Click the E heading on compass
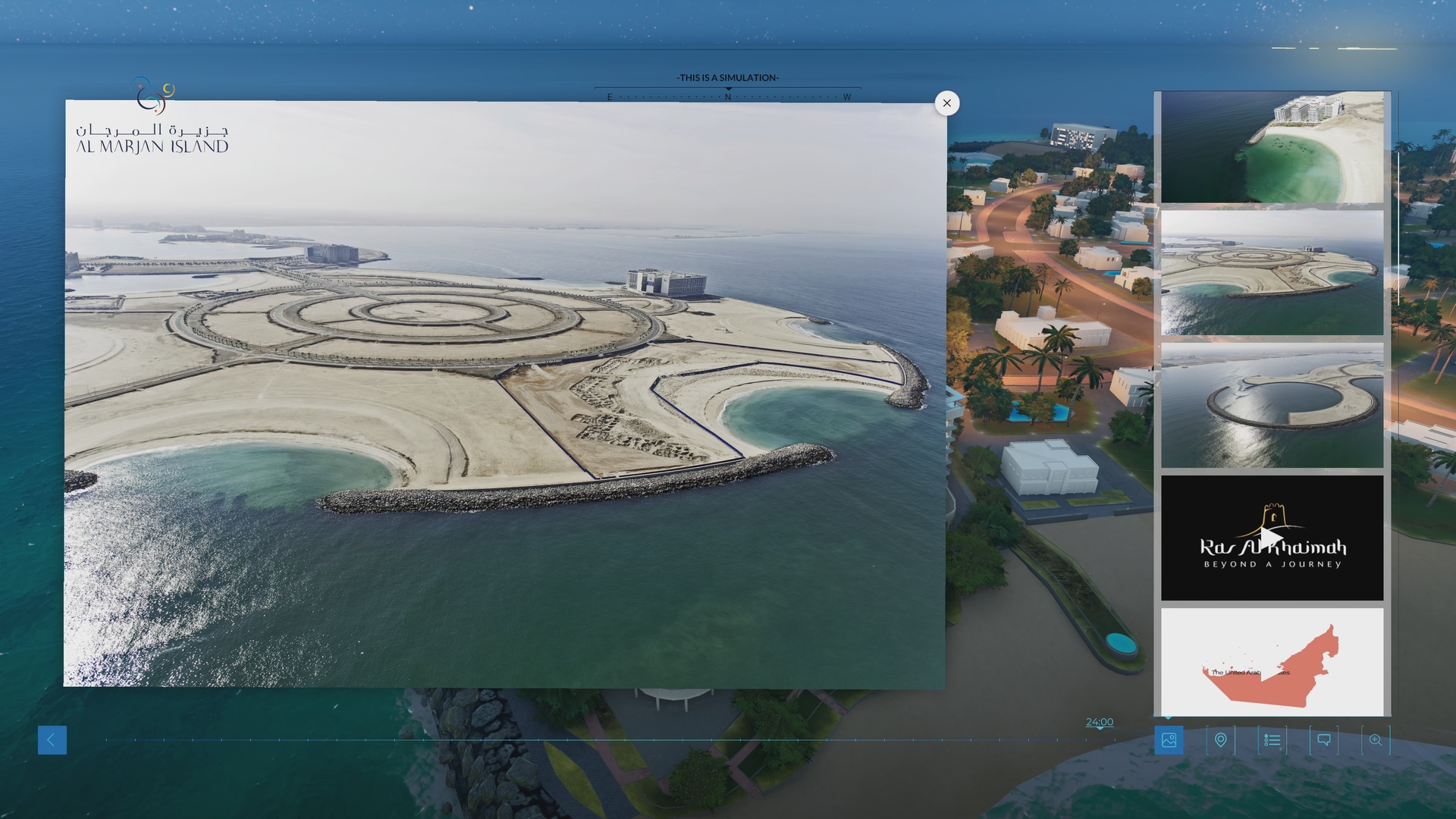 click(610, 97)
